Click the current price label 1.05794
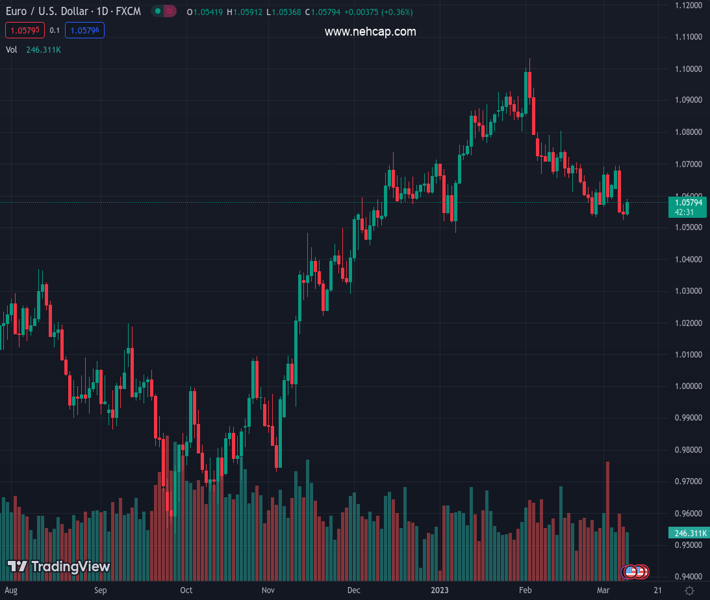Viewport: 710px width, 600px height. (689, 203)
